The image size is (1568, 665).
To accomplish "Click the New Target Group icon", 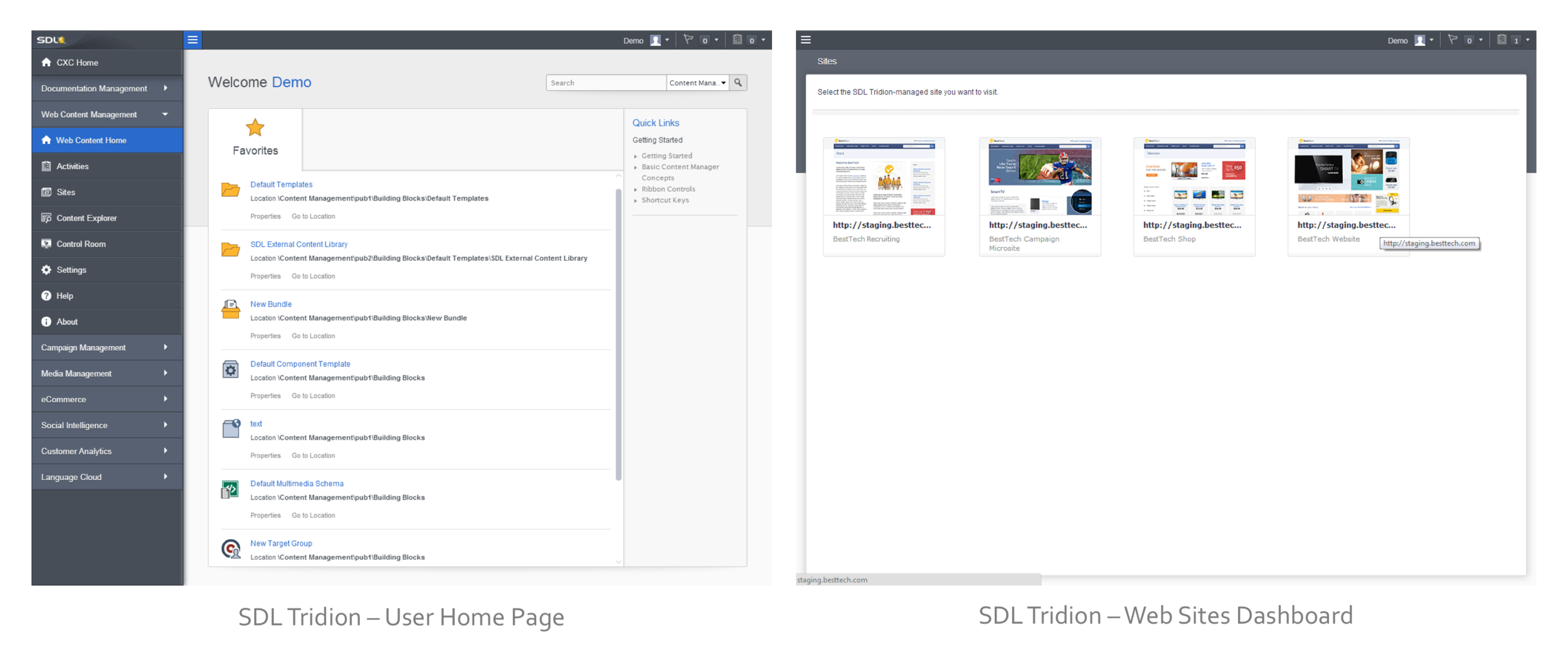I will point(231,549).
